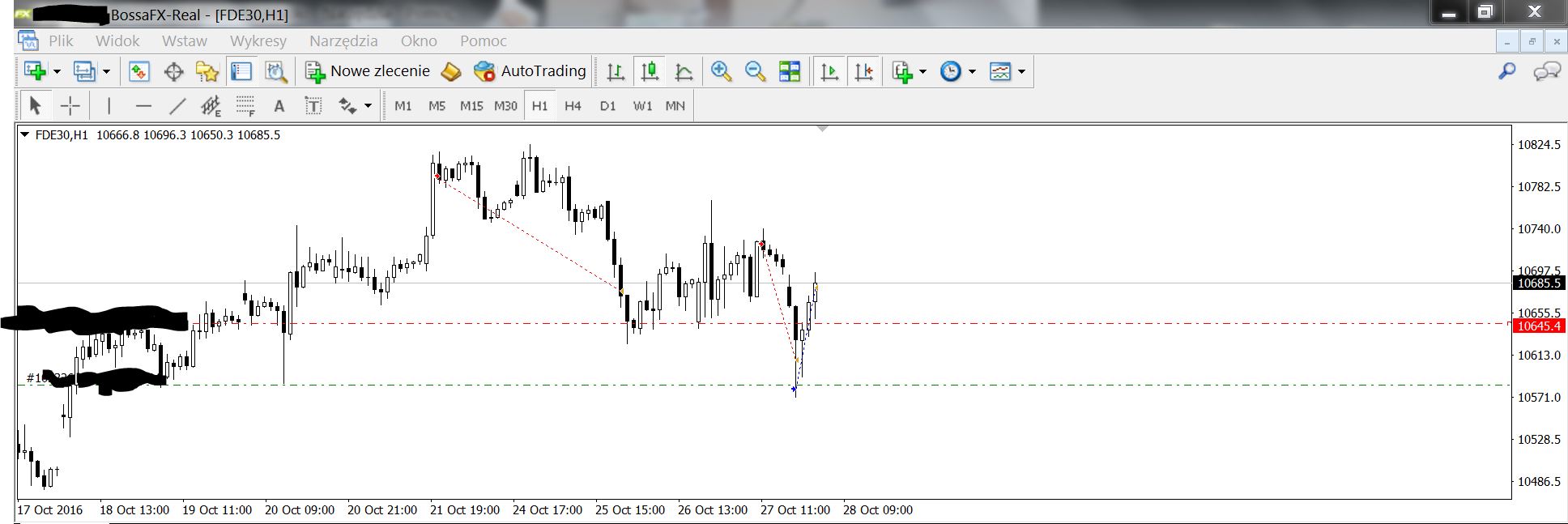Expand the New chart dropdown arrow
The height and width of the screenshot is (524, 1568).
click(57, 72)
